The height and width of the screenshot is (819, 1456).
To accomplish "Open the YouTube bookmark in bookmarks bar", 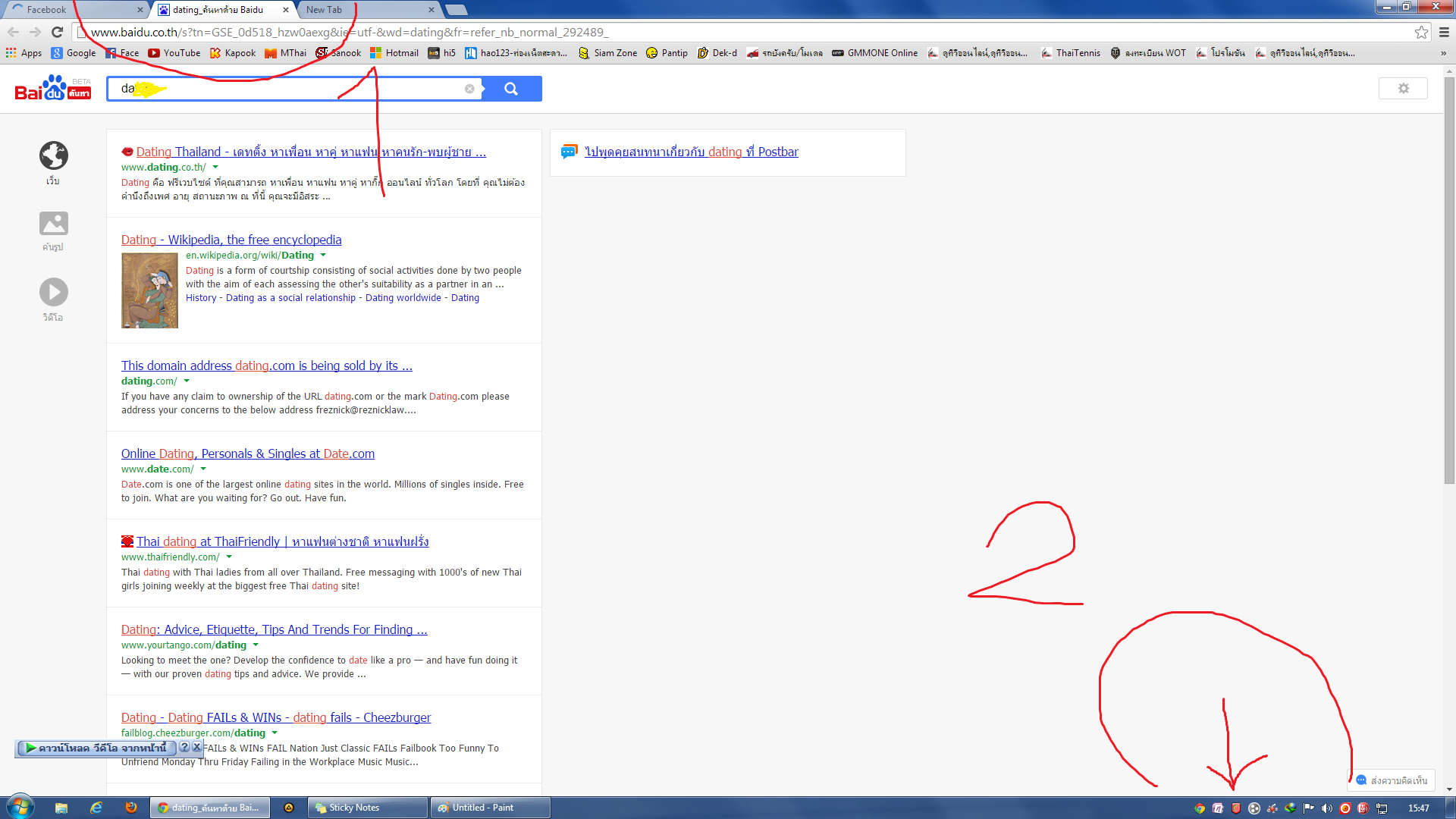I will click(174, 53).
